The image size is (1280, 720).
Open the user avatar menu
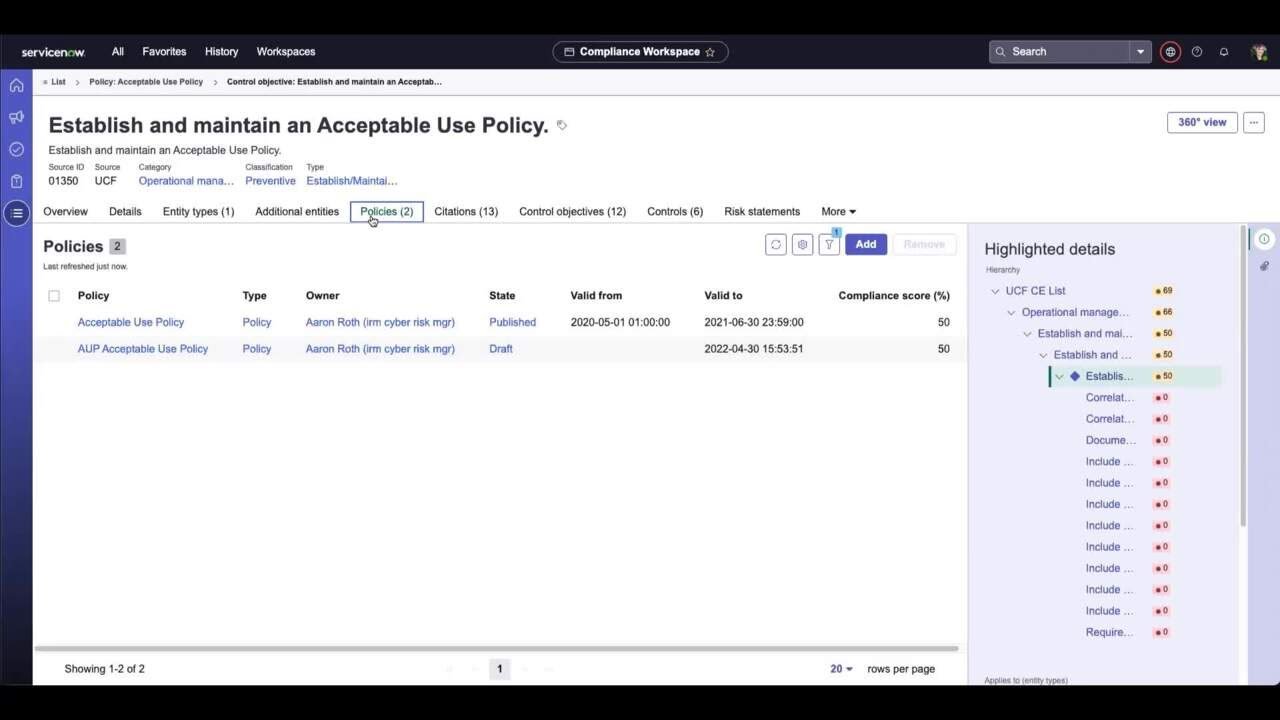click(x=1258, y=52)
